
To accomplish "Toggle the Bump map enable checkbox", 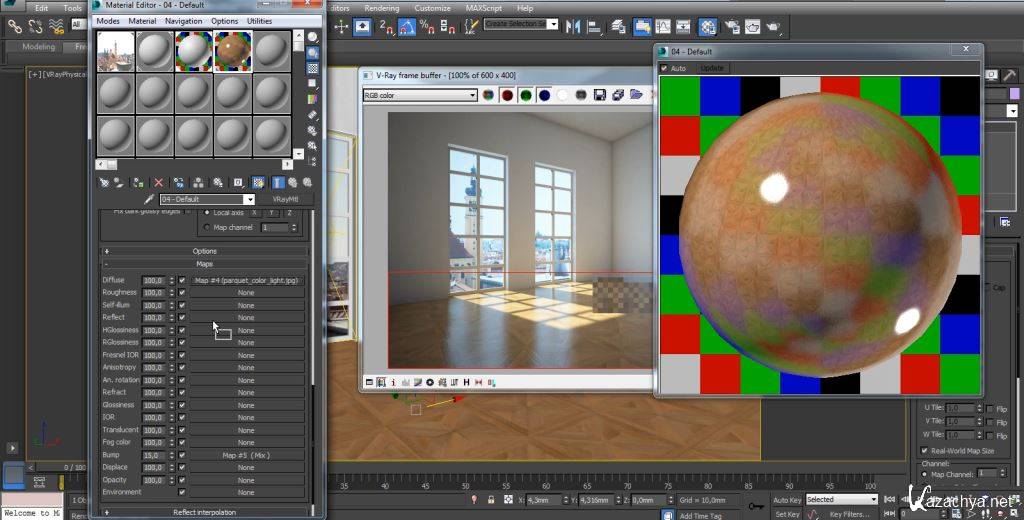I will point(182,455).
